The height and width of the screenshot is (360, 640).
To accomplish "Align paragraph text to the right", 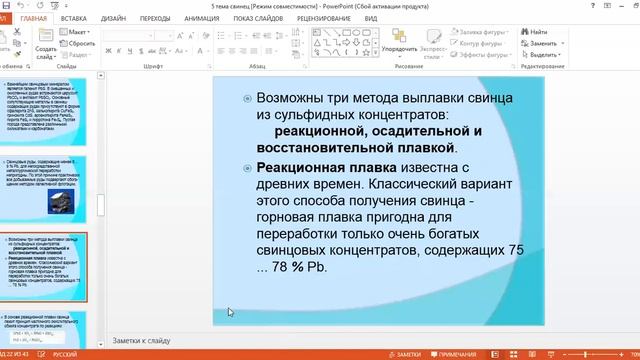I will pyautogui.click(x=243, y=51).
